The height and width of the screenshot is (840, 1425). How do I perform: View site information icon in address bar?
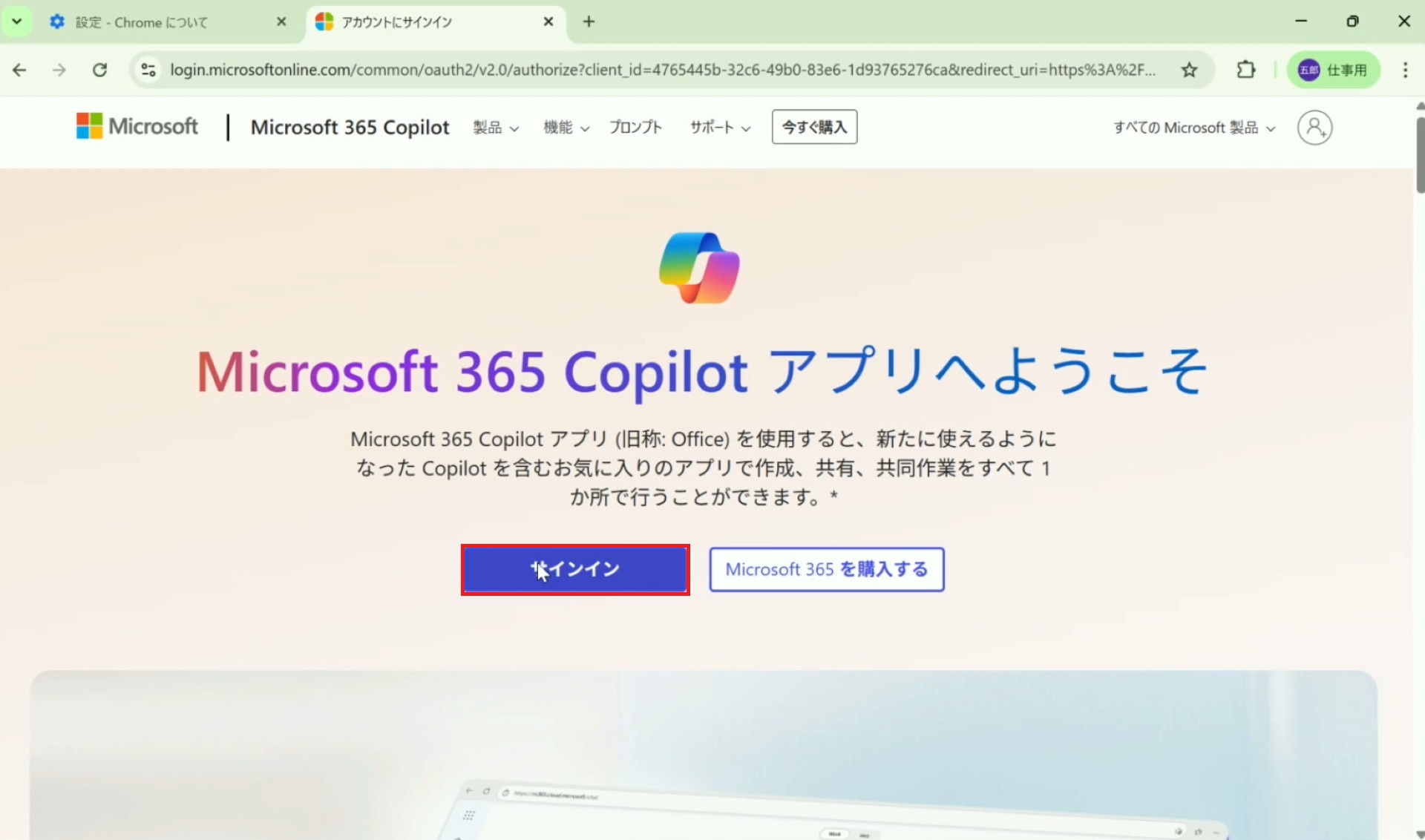click(148, 70)
